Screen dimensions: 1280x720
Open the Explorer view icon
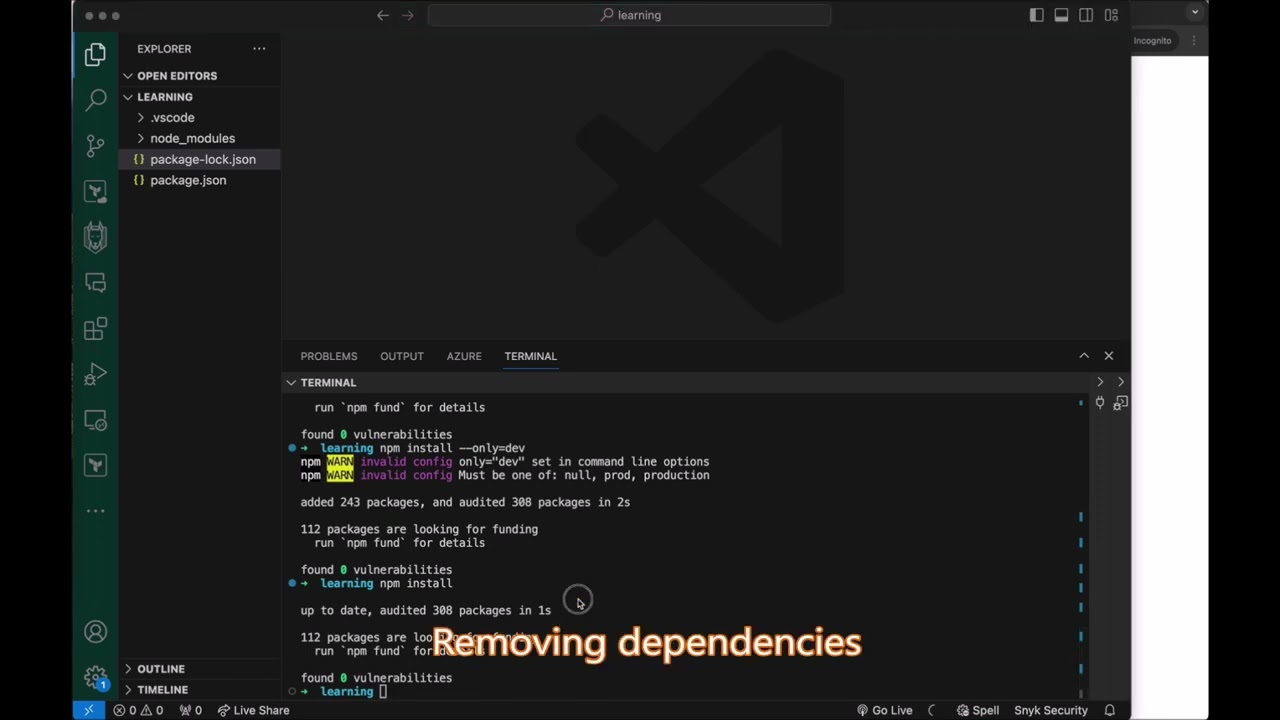pos(95,55)
